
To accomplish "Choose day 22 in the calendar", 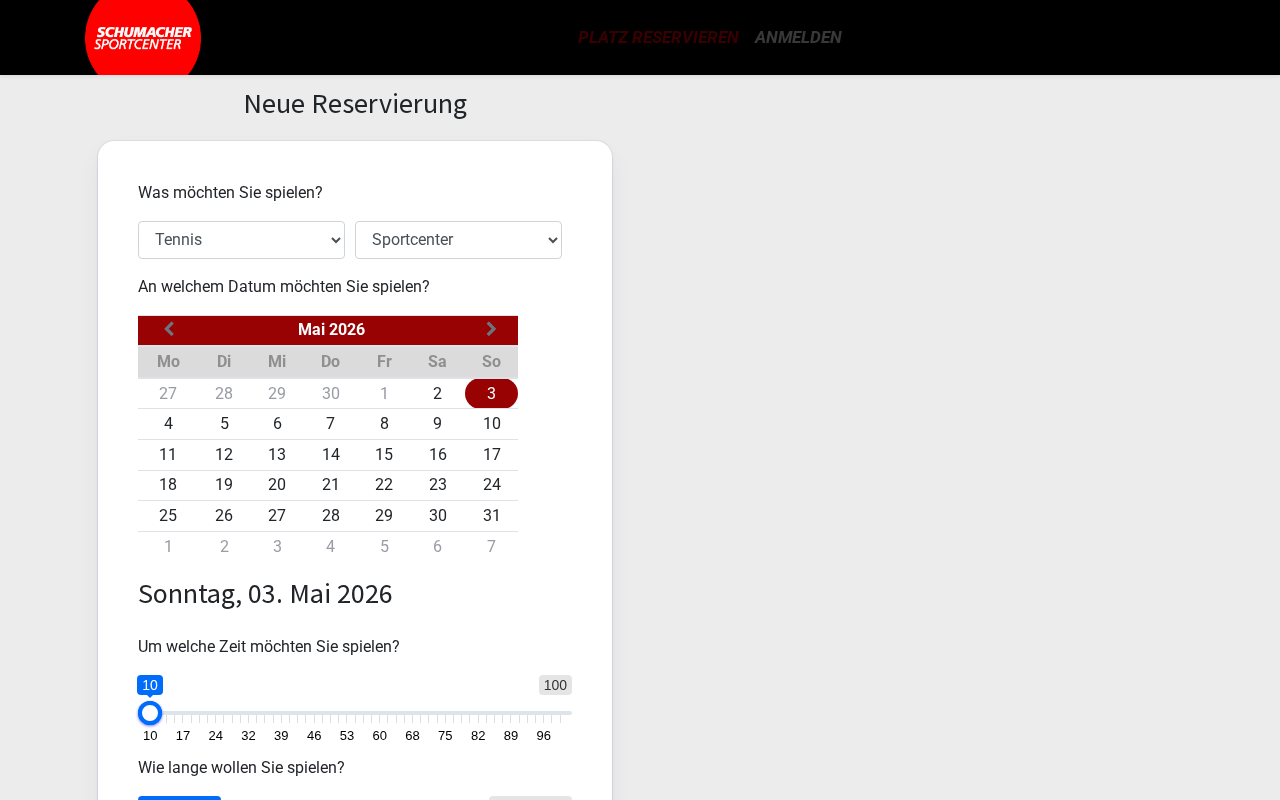I will click(x=384, y=485).
